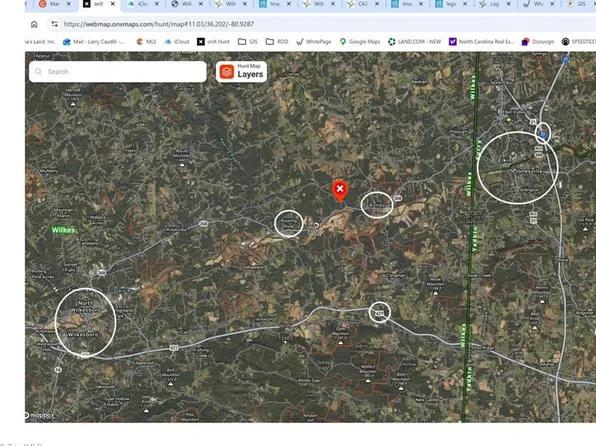This screenshot has height=446, width=596.
Task: Open the LAND.COM - NEW bookmark
Action: (x=415, y=42)
